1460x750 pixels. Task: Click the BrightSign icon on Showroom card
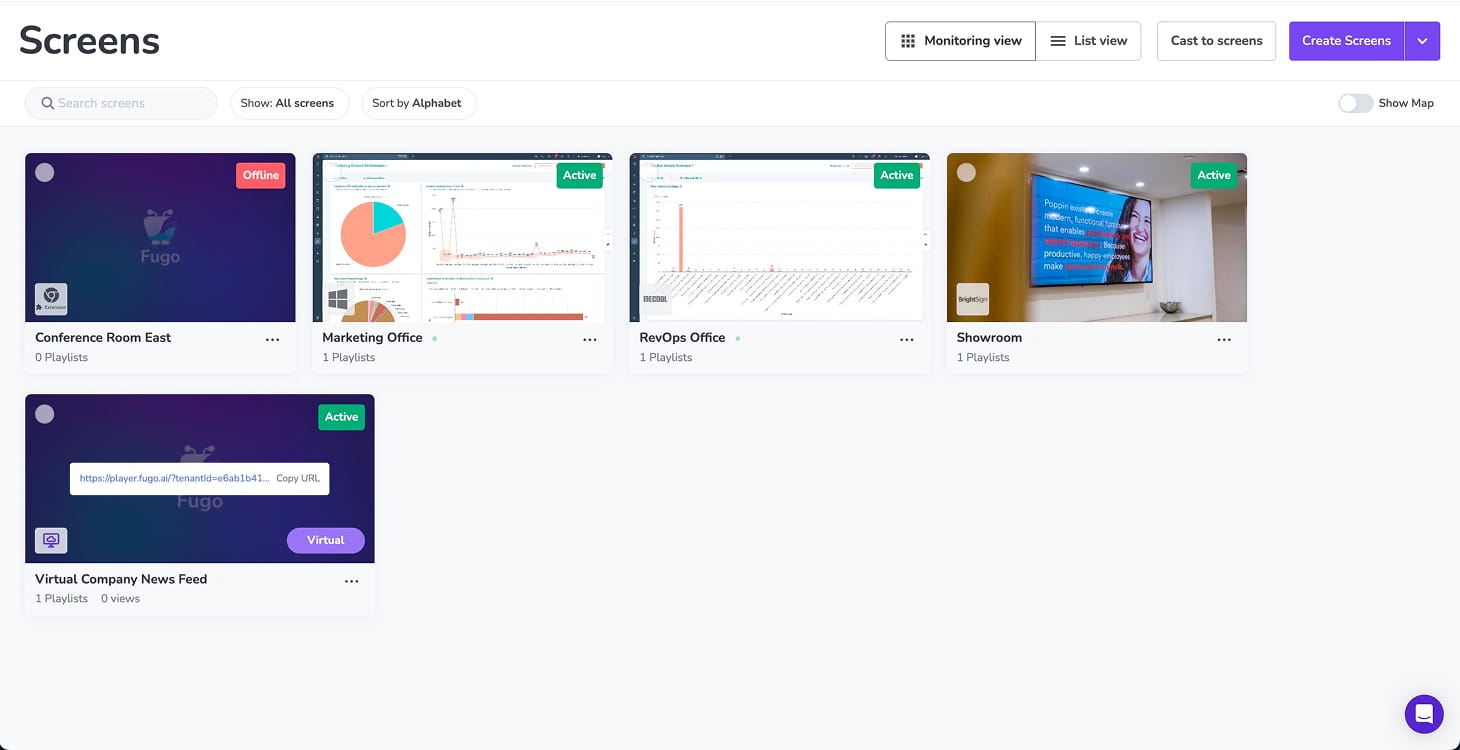[972, 300]
